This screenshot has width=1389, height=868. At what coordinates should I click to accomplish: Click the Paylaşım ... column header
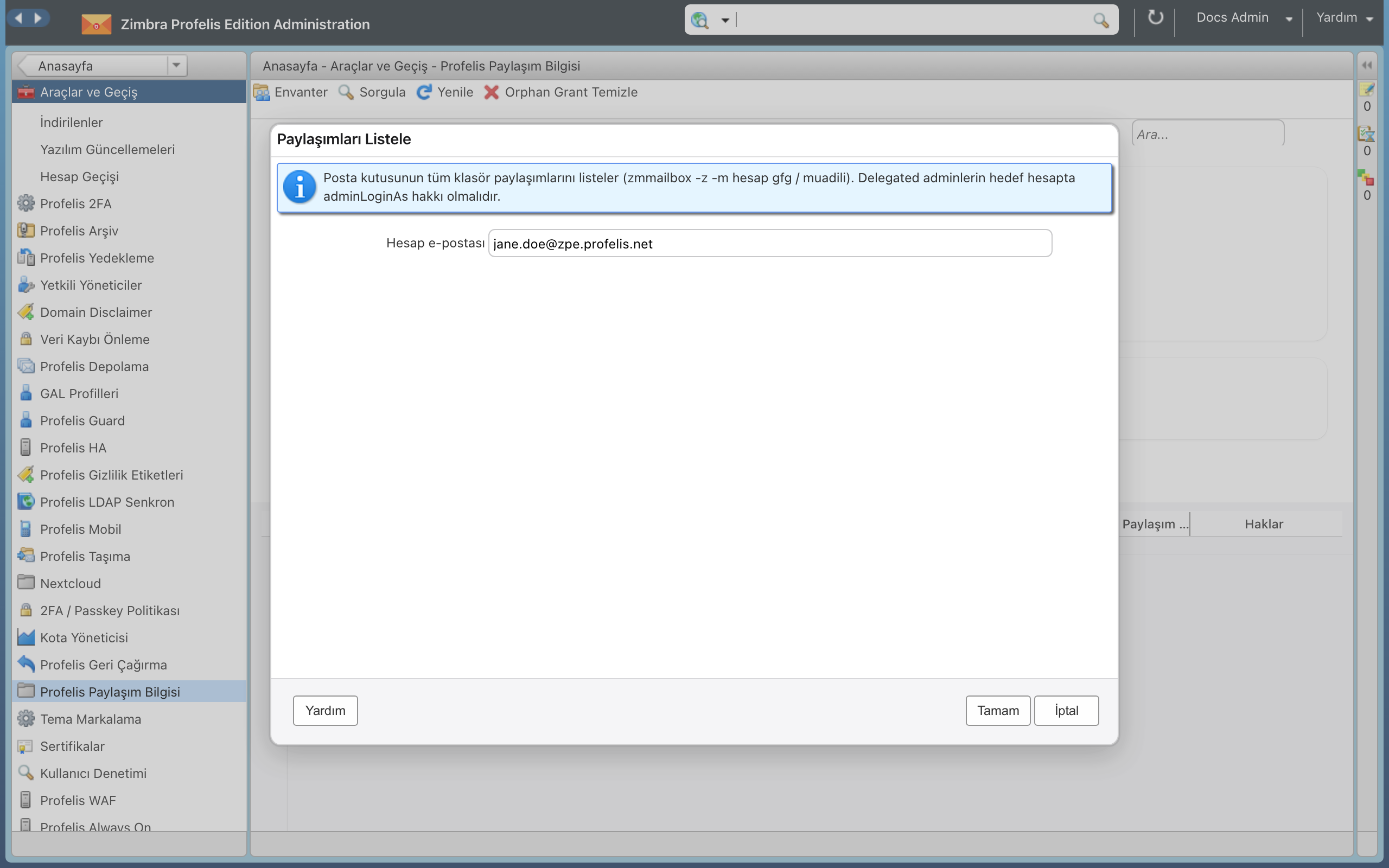(x=1155, y=524)
